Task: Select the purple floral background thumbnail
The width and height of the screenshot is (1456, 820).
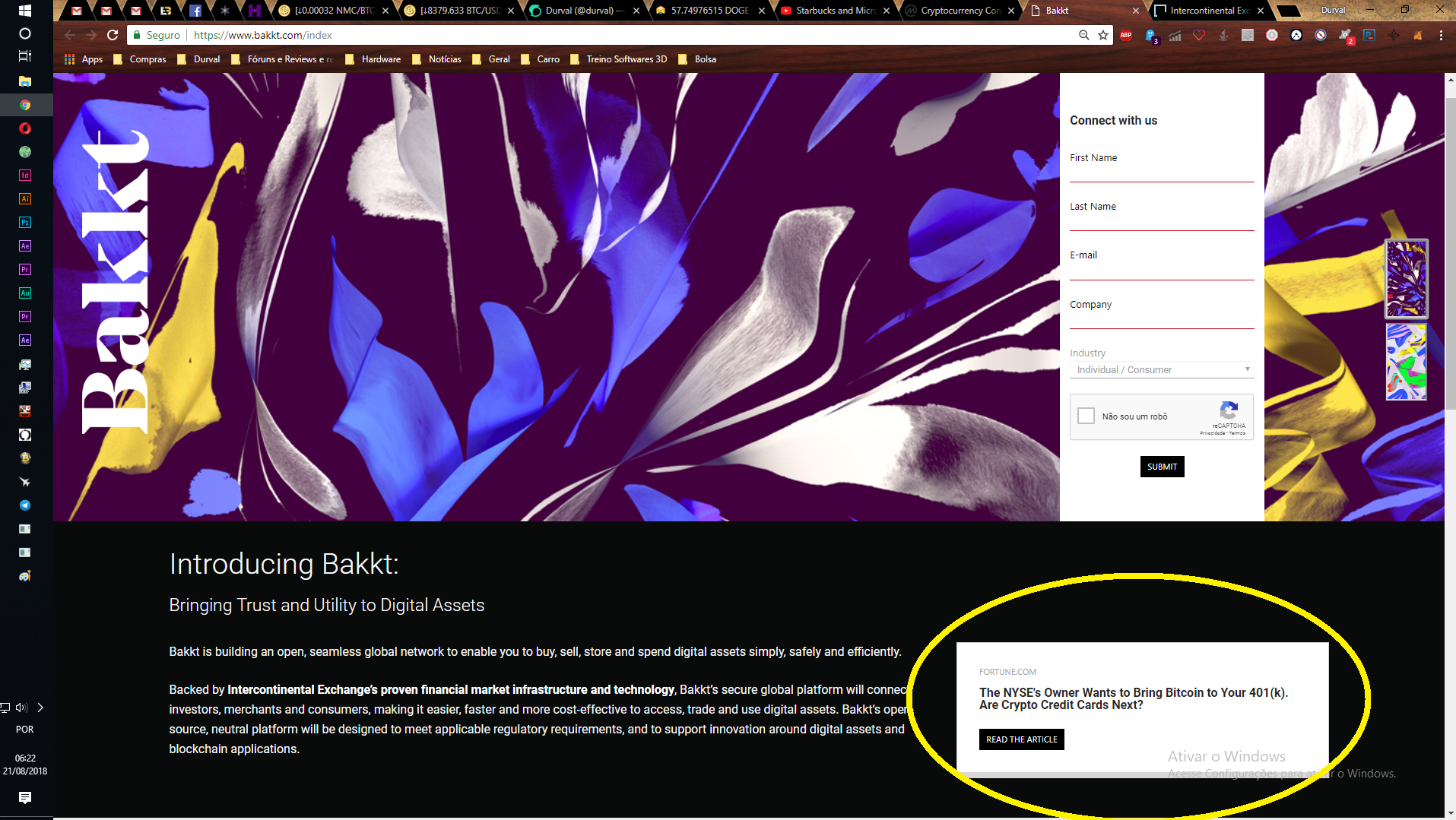Action: pyautogui.click(x=1406, y=278)
